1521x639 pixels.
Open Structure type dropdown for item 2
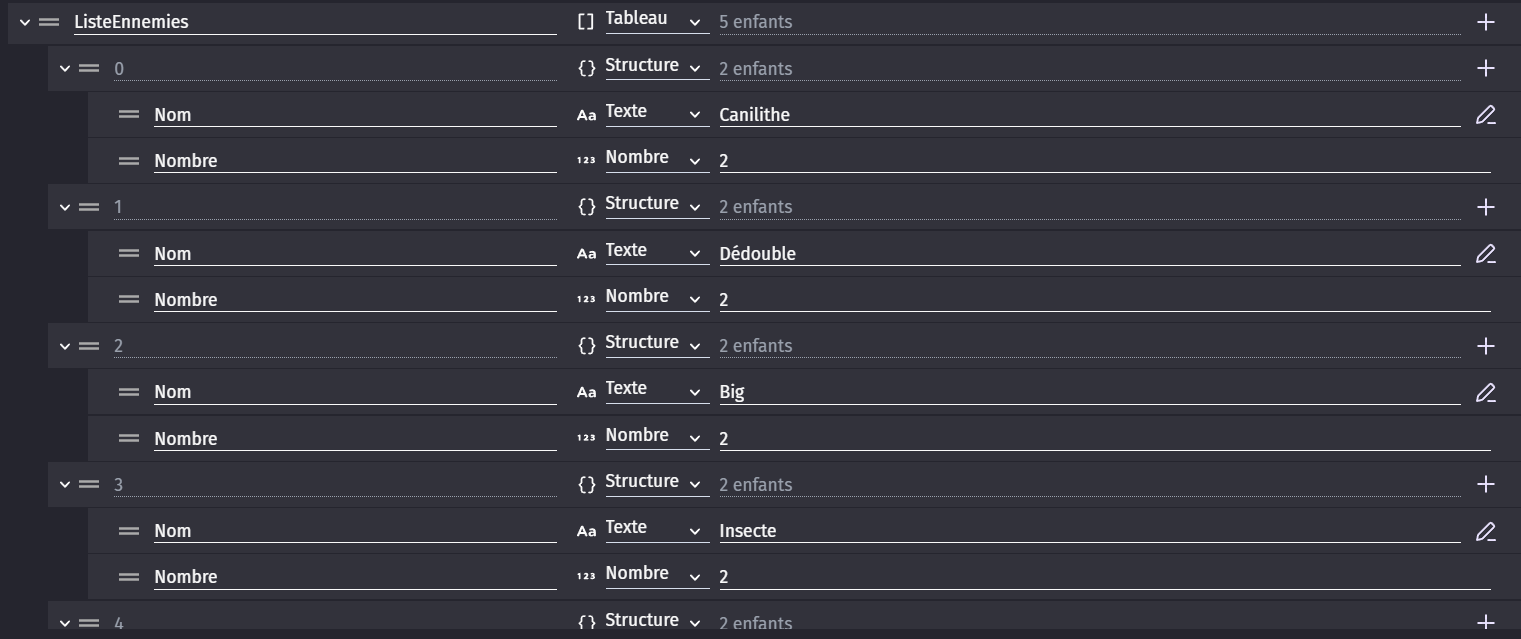657,344
